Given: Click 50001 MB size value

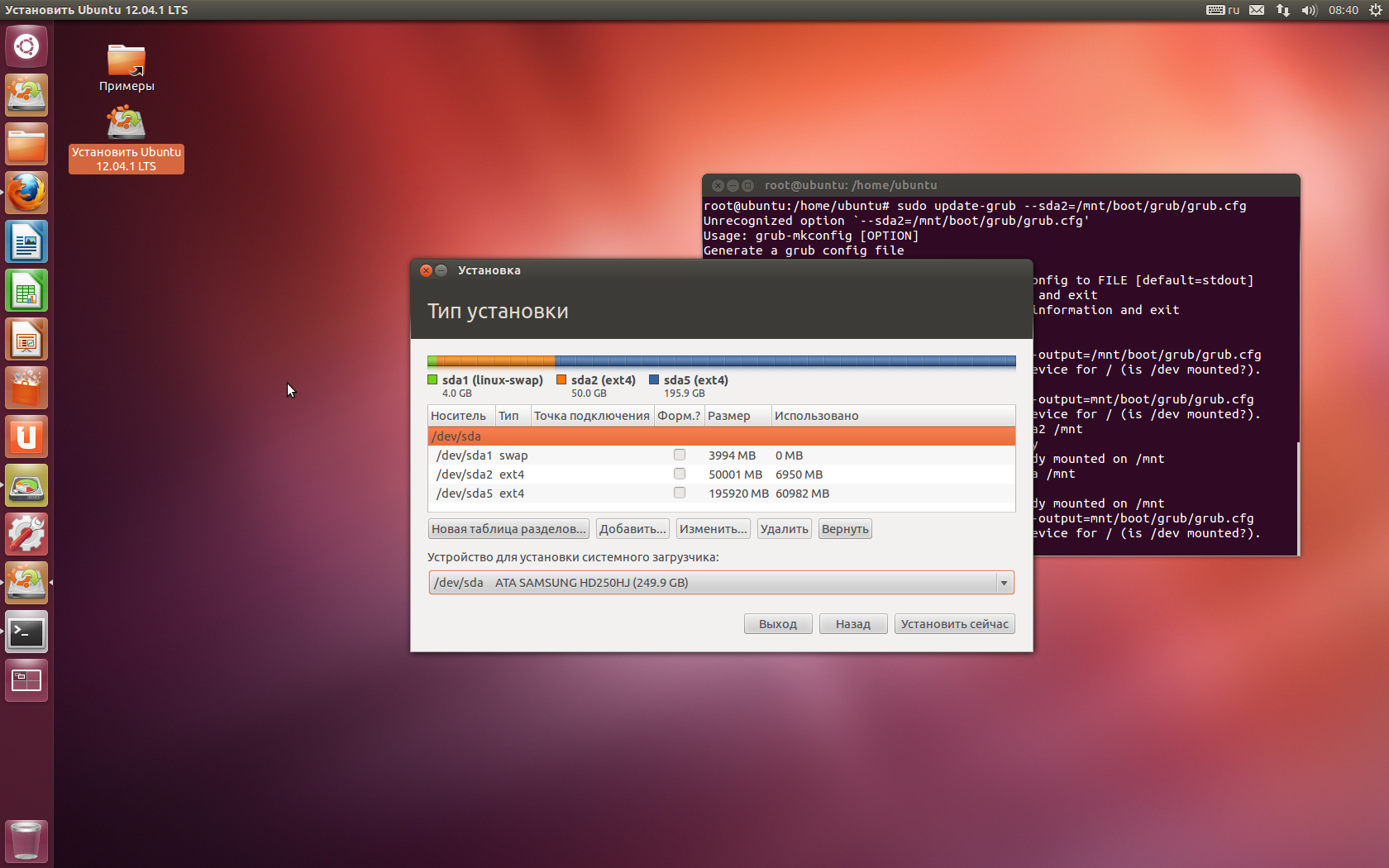Looking at the screenshot, I should click(735, 475).
